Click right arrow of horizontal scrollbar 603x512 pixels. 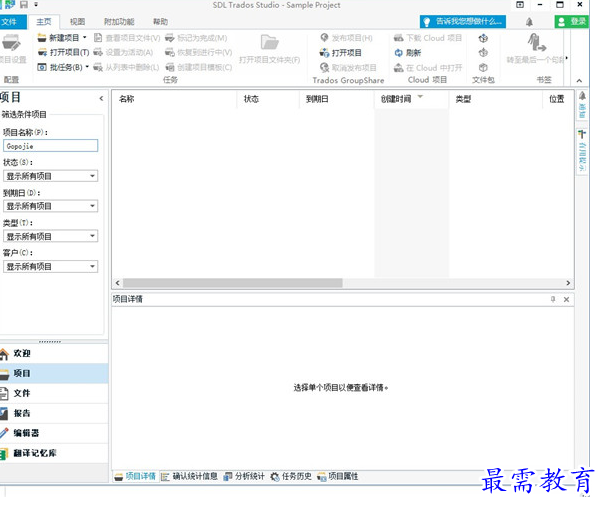point(568,283)
